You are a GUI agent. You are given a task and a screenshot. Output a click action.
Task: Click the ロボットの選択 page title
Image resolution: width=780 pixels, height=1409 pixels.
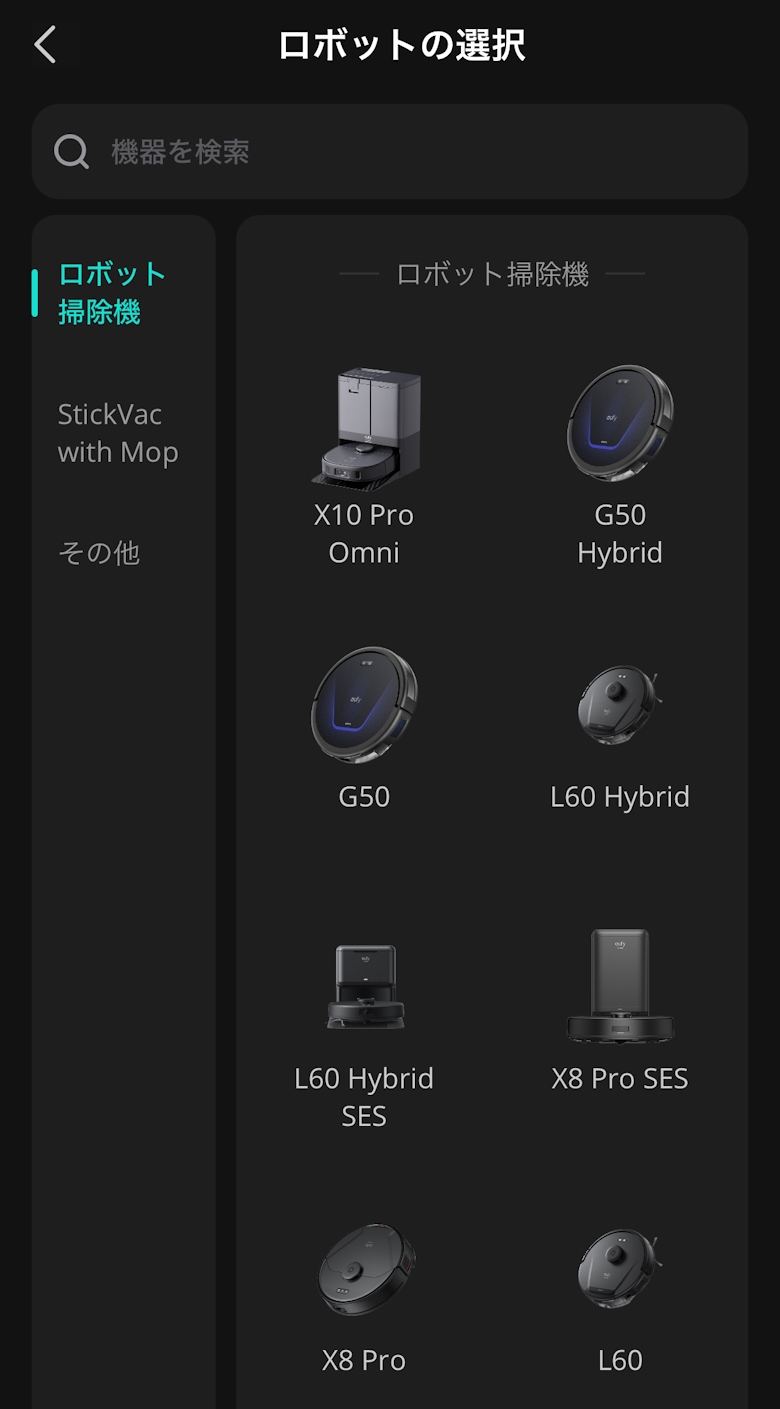pos(401,46)
